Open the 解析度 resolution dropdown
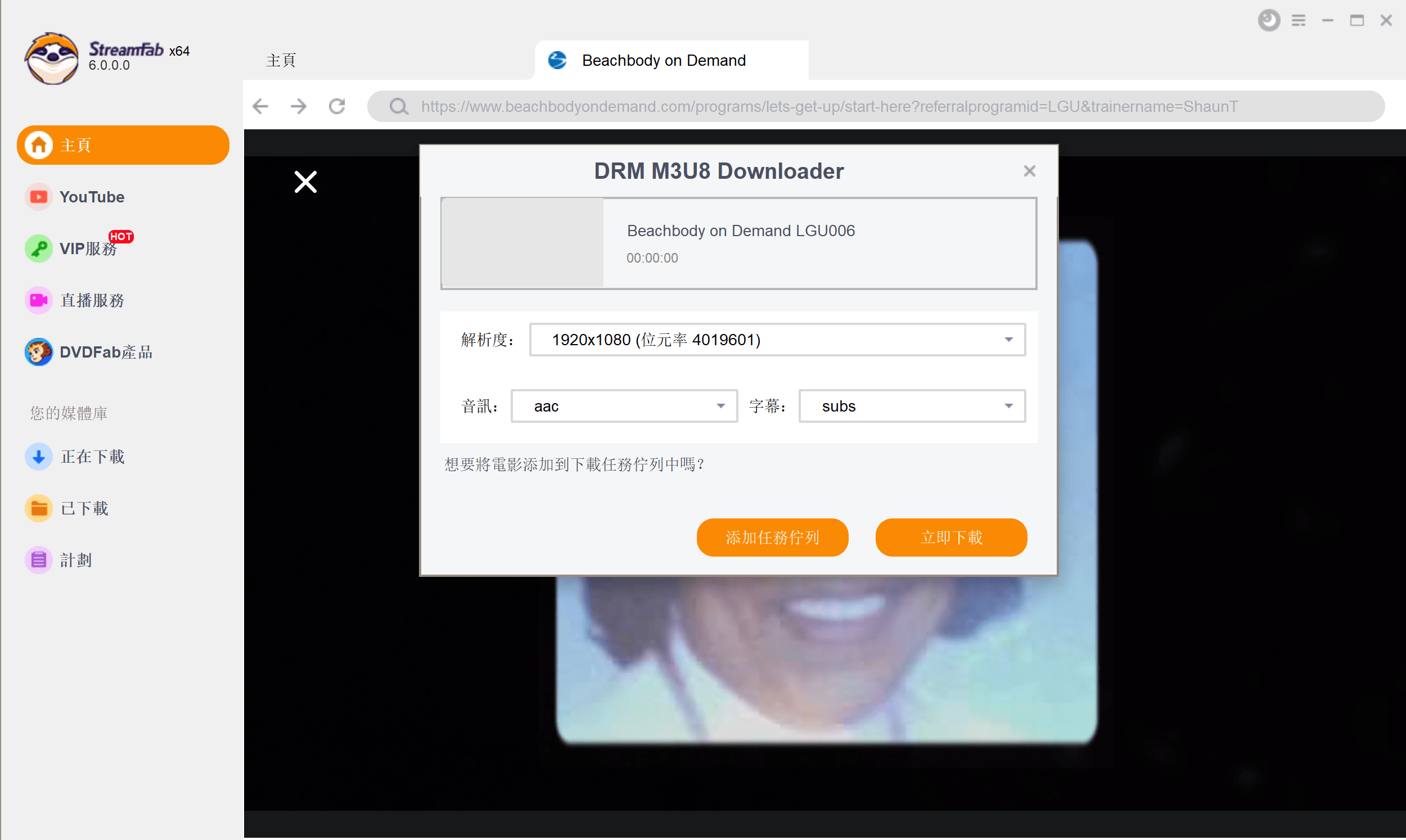The height and width of the screenshot is (840, 1406). pos(777,339)
